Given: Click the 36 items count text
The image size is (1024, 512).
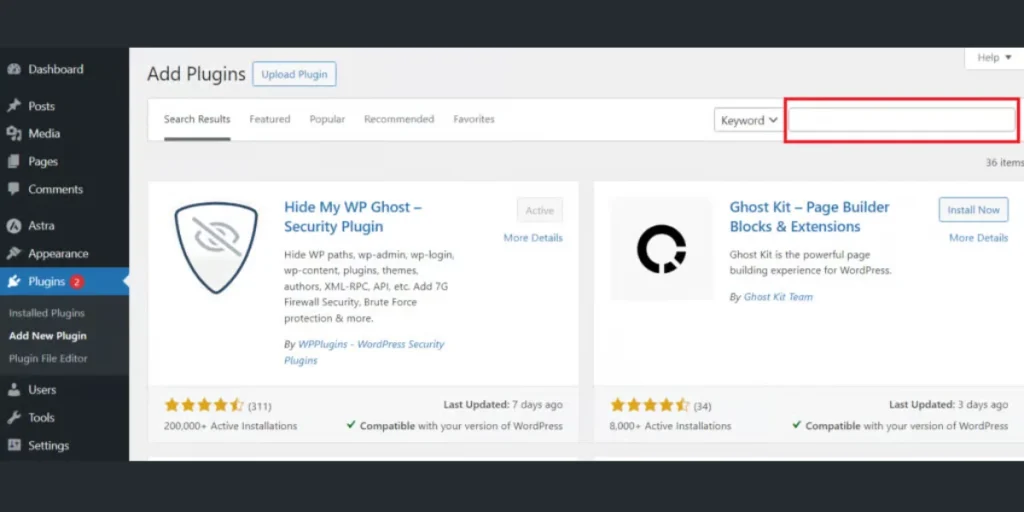Looking at the screenshot, I should click(1004, 163).
